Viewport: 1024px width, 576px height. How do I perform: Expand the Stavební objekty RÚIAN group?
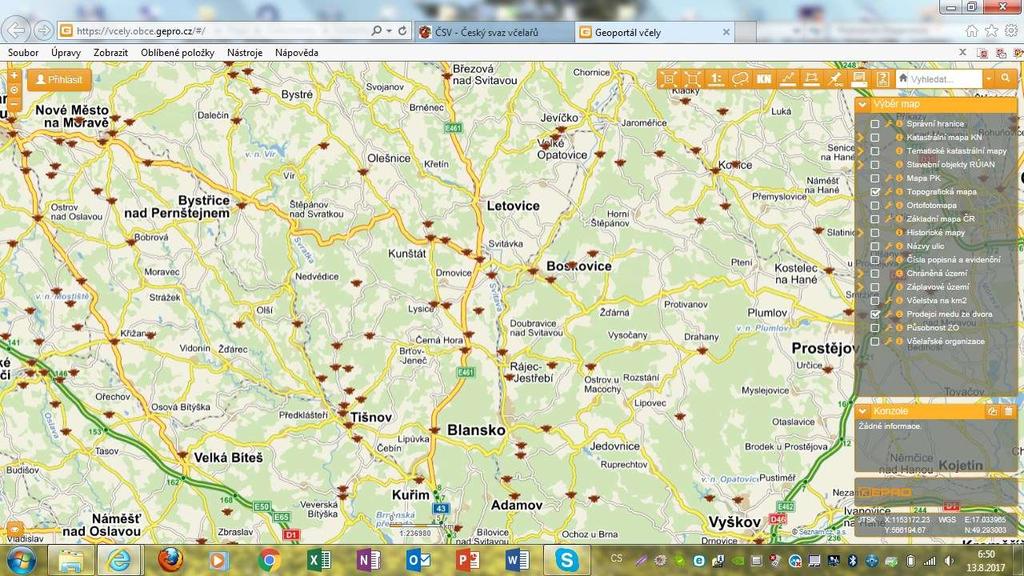click(x=860, y=165)
